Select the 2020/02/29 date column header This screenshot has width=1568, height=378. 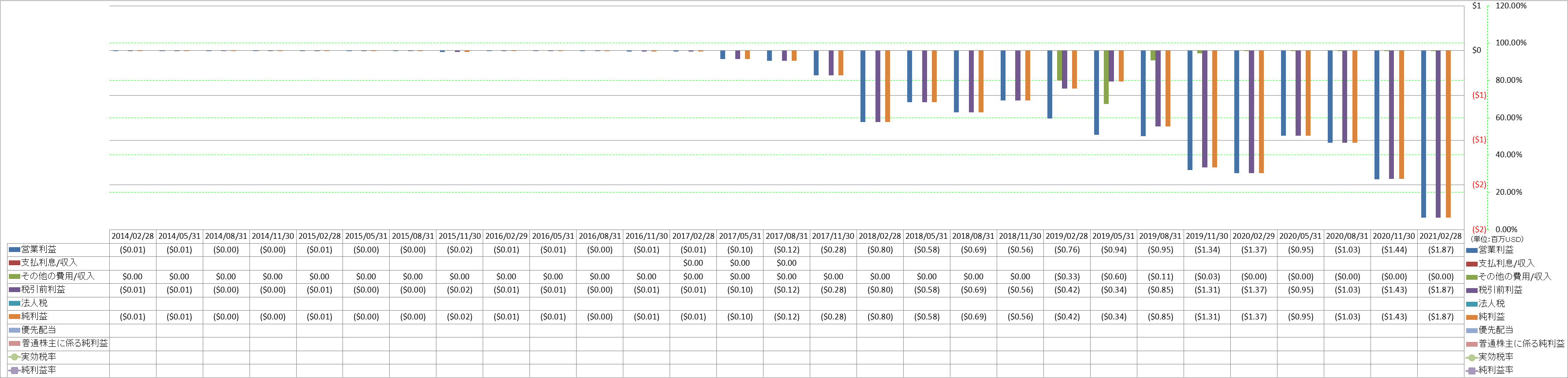[x=1254, y=236]
